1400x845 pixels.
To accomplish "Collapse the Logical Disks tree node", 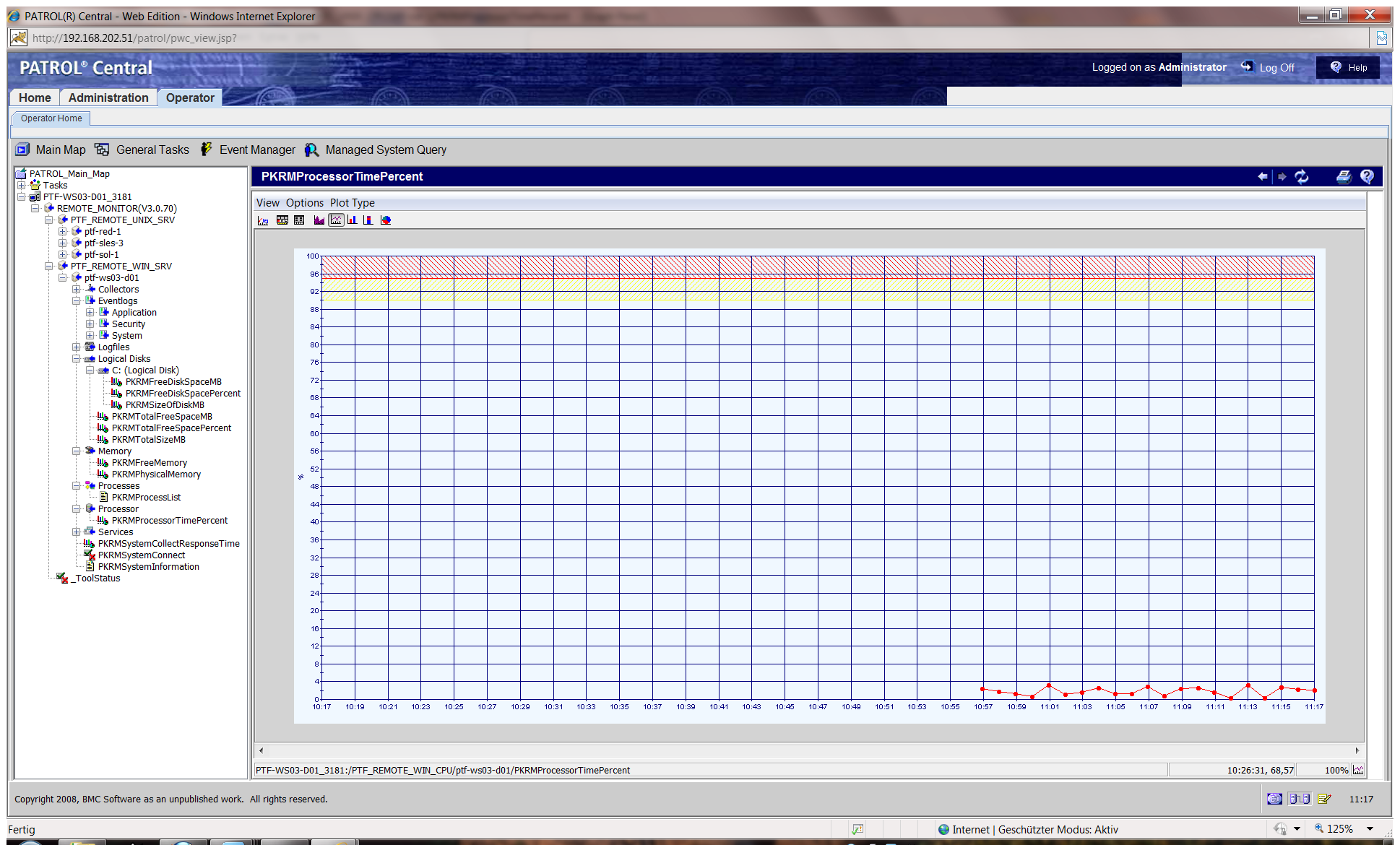I will (77, 359).
